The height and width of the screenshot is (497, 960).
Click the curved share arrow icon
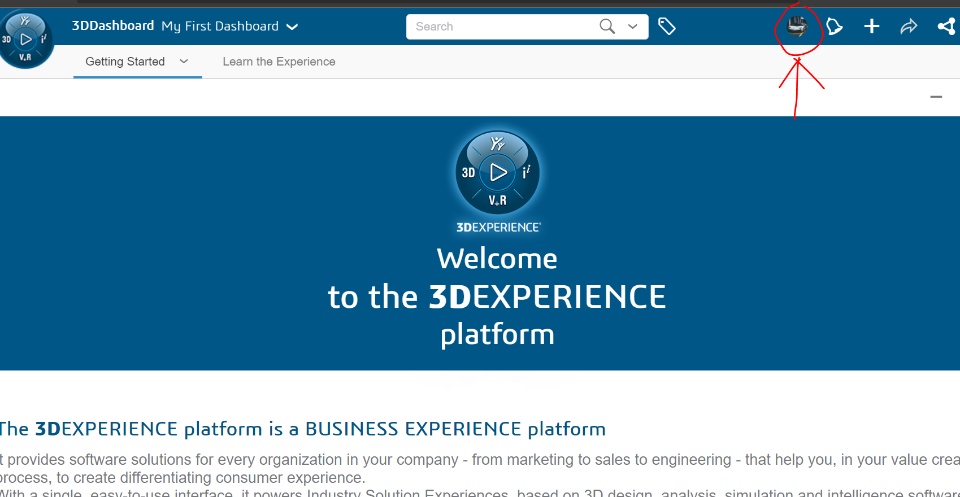coord(908,27)
